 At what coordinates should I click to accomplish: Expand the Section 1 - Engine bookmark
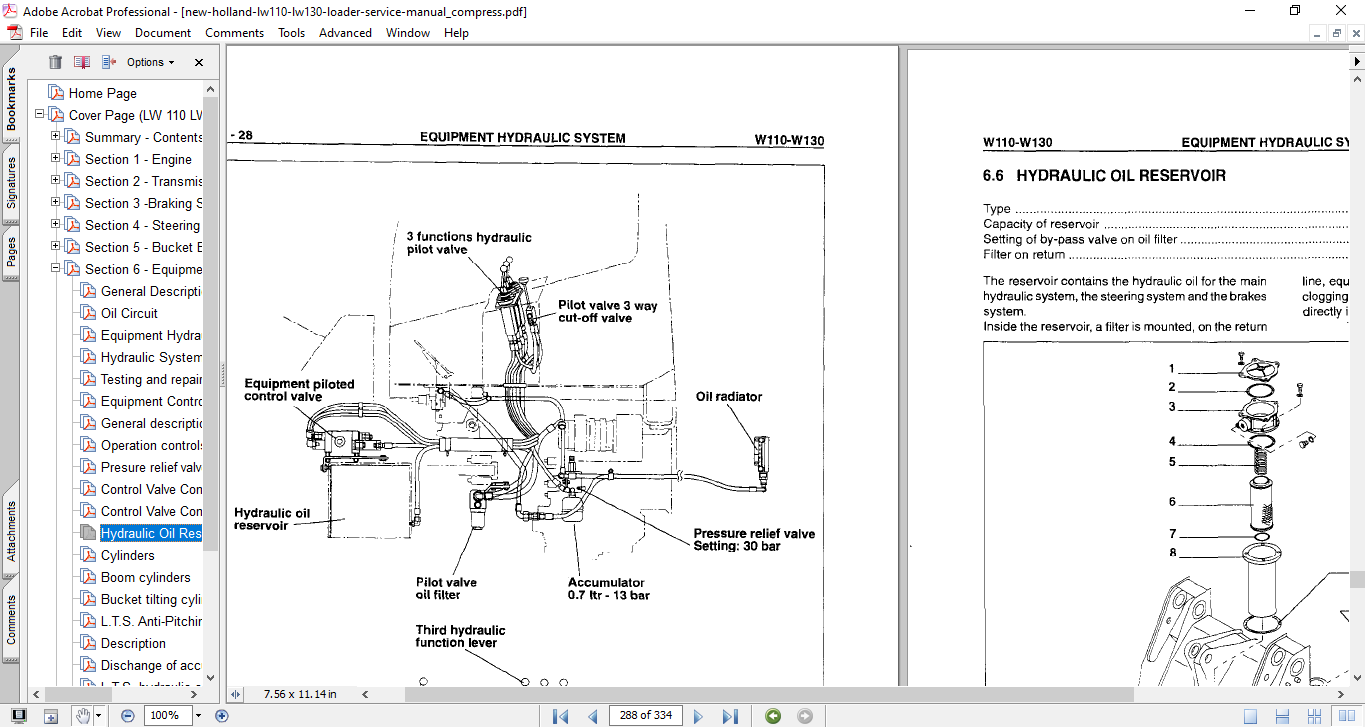coord(57,159)
